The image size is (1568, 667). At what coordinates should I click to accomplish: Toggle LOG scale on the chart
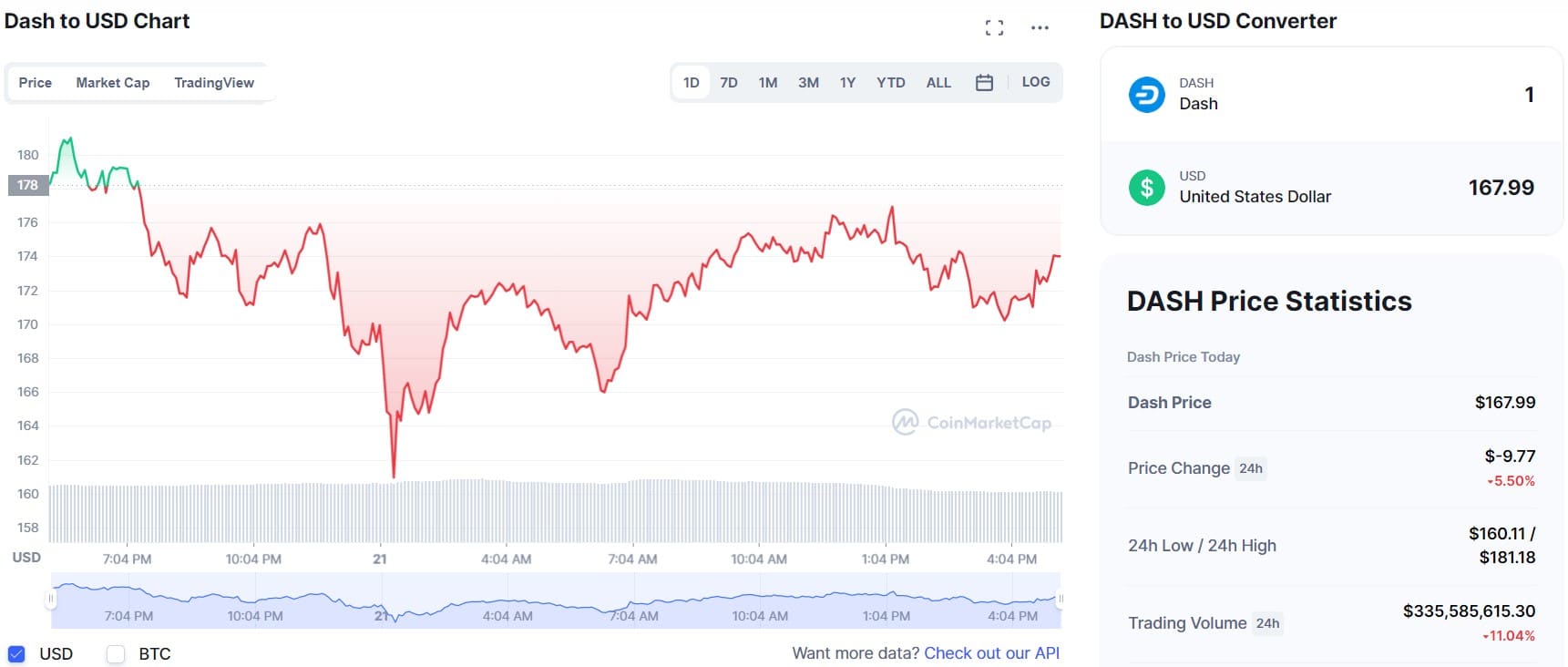click(1036, 82)
